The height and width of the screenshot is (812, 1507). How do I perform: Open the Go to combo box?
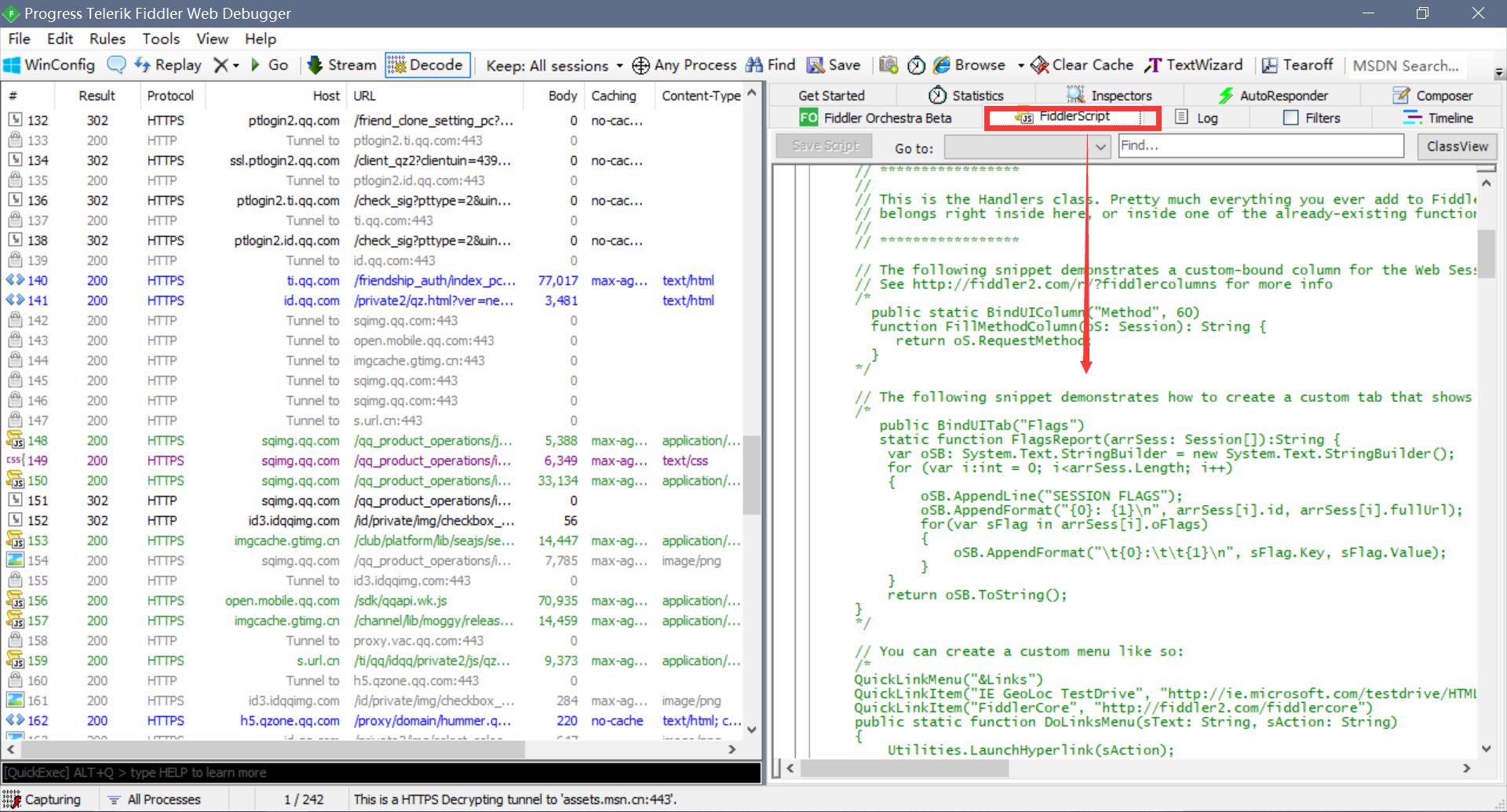coord(1027,147)
